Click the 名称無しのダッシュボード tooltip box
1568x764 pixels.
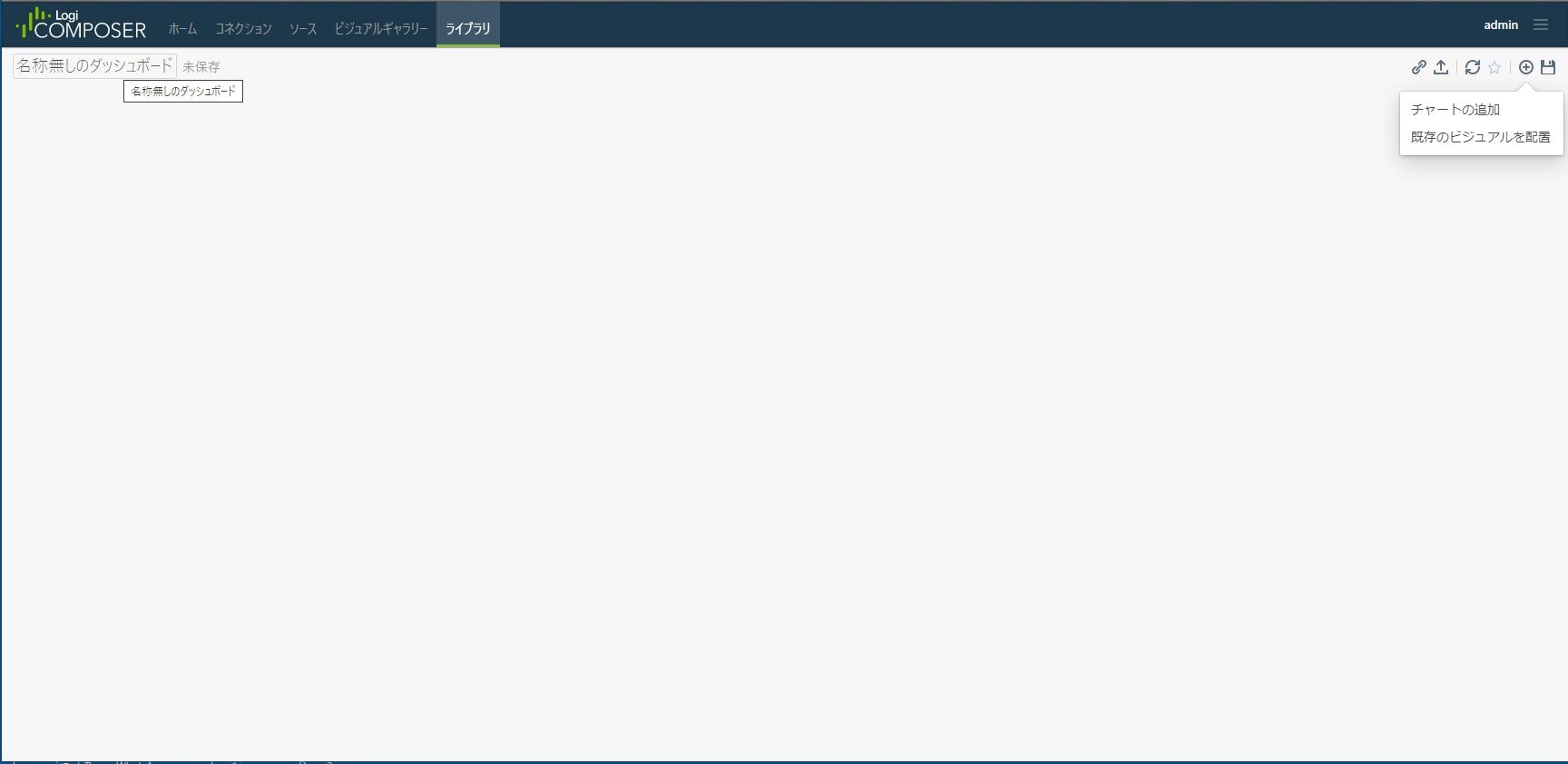(183, 91)
